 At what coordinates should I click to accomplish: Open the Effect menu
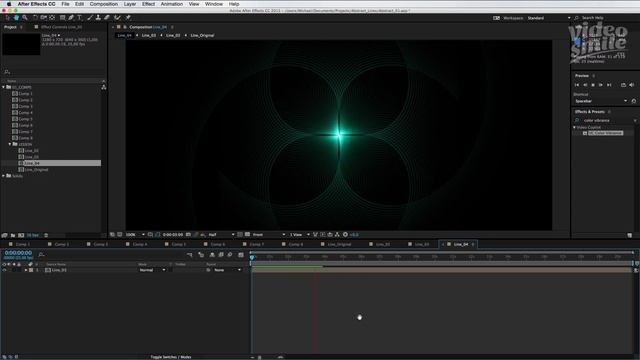(148, 4)
